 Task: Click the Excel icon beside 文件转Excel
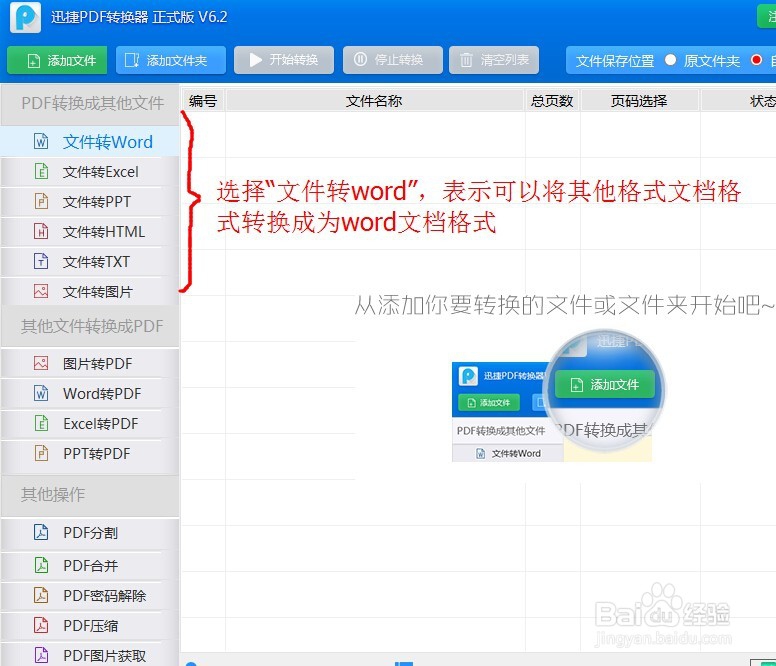click(41, 171)
